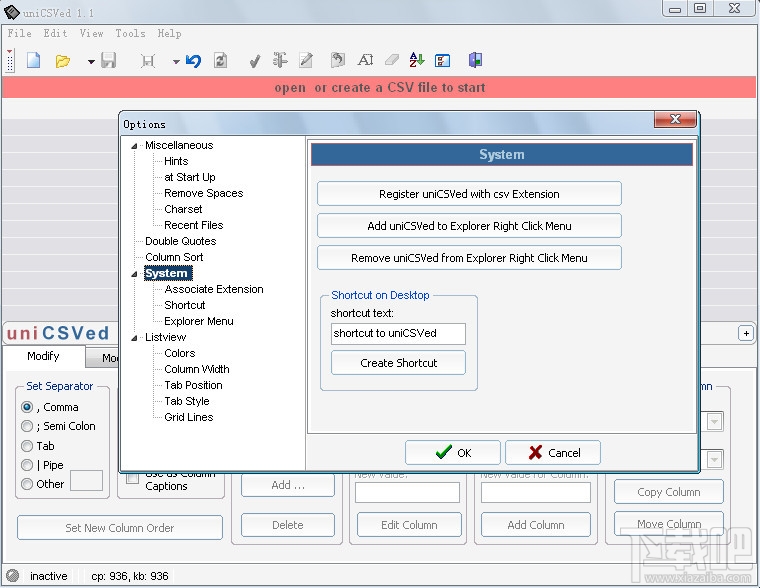The height and width of the screenshot is (588, 760).
Task: Select the Pipe separator radio button
Action: click(x=27, y=465)
